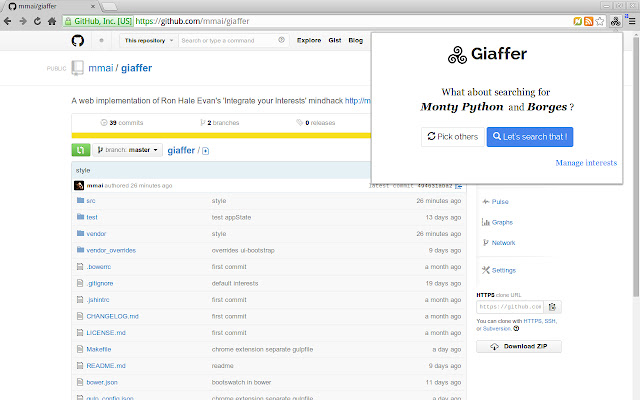Click the GitHub octocat logo
Viewport: 640px width, 400px height.
[x=78, y=40]
